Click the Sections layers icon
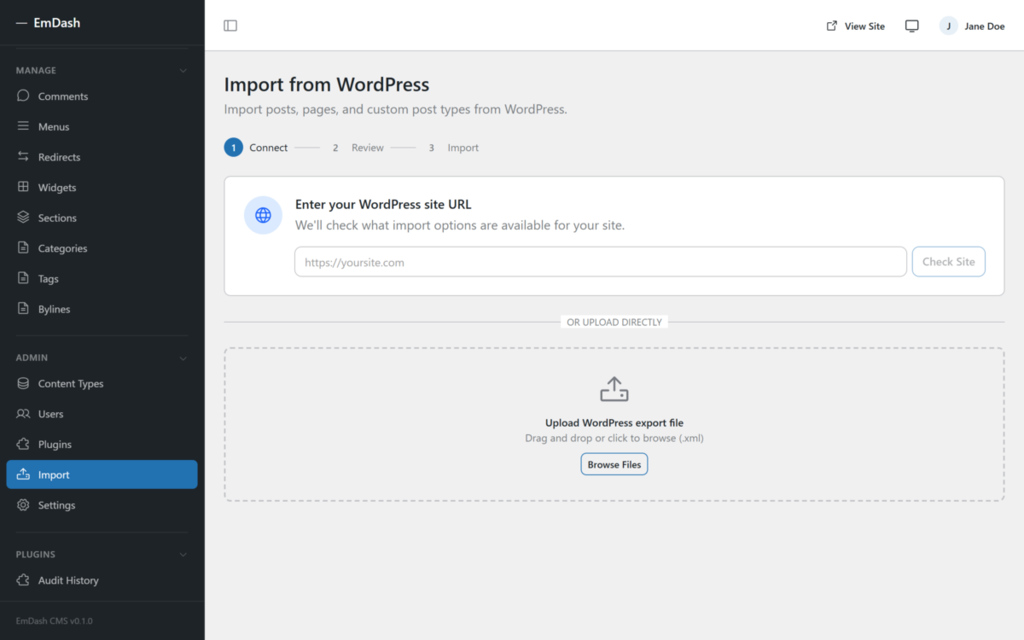The height and width of the screenshot is (640, 1024). [23, 217]
